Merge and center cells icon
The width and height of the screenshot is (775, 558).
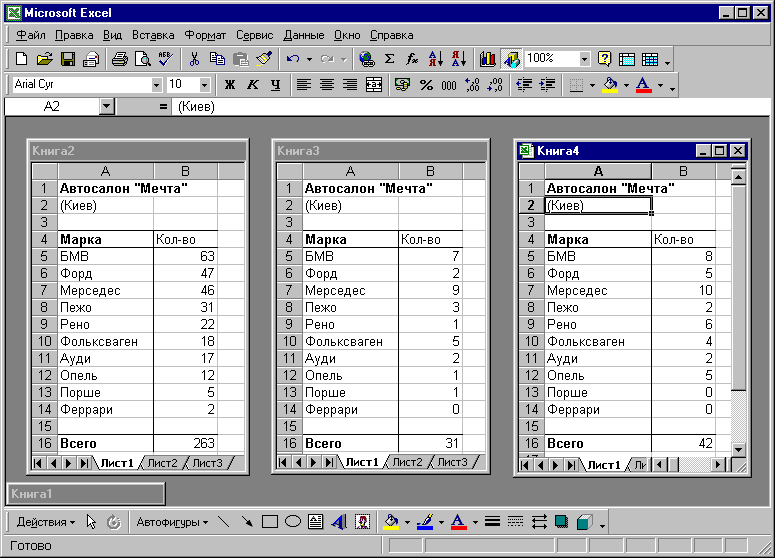click(374, 85)
